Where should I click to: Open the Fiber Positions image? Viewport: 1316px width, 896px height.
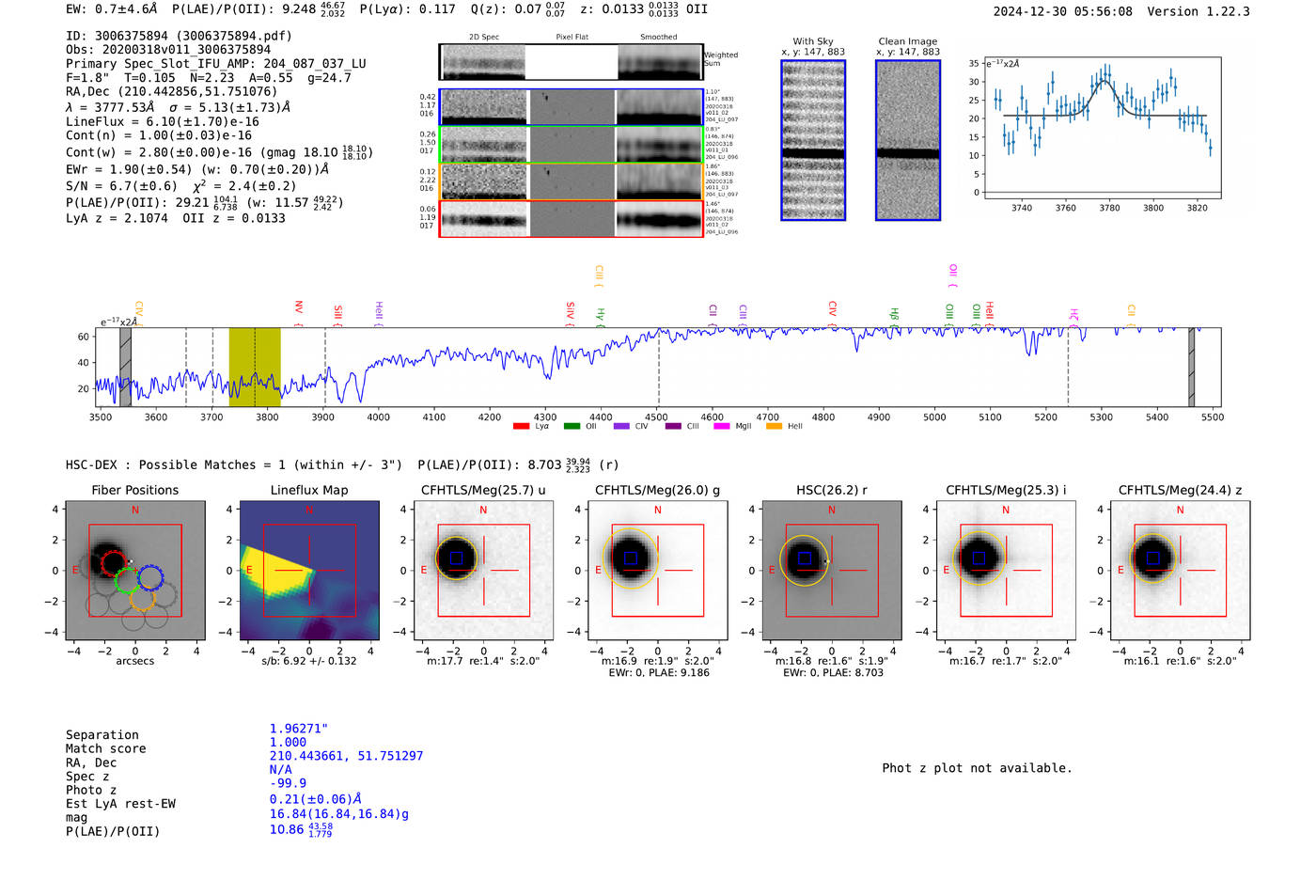pyautogui.click(x=135, y=570)
